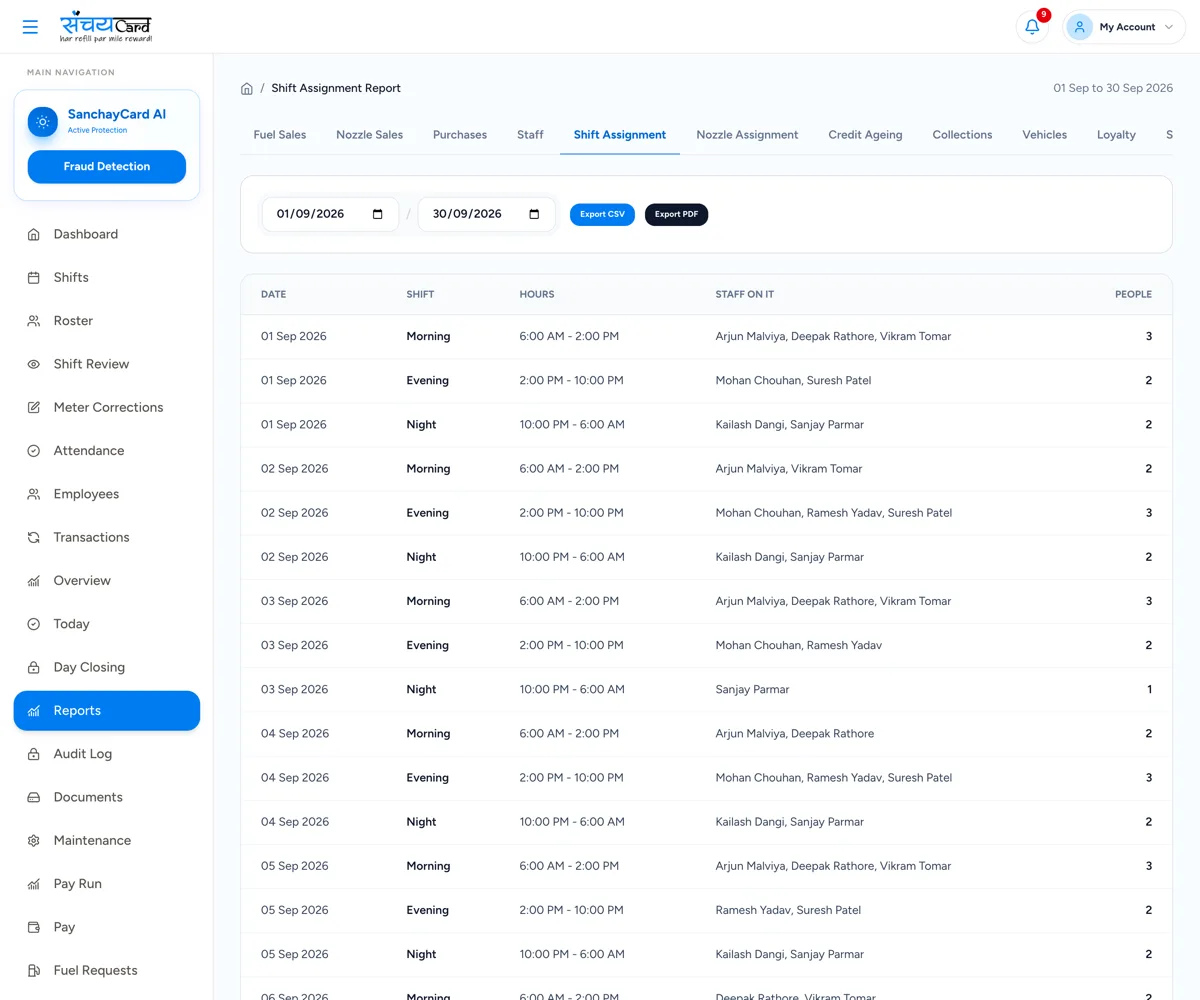
Task: Open Meter Corrections from the sidebar
Action: point(107,407)
